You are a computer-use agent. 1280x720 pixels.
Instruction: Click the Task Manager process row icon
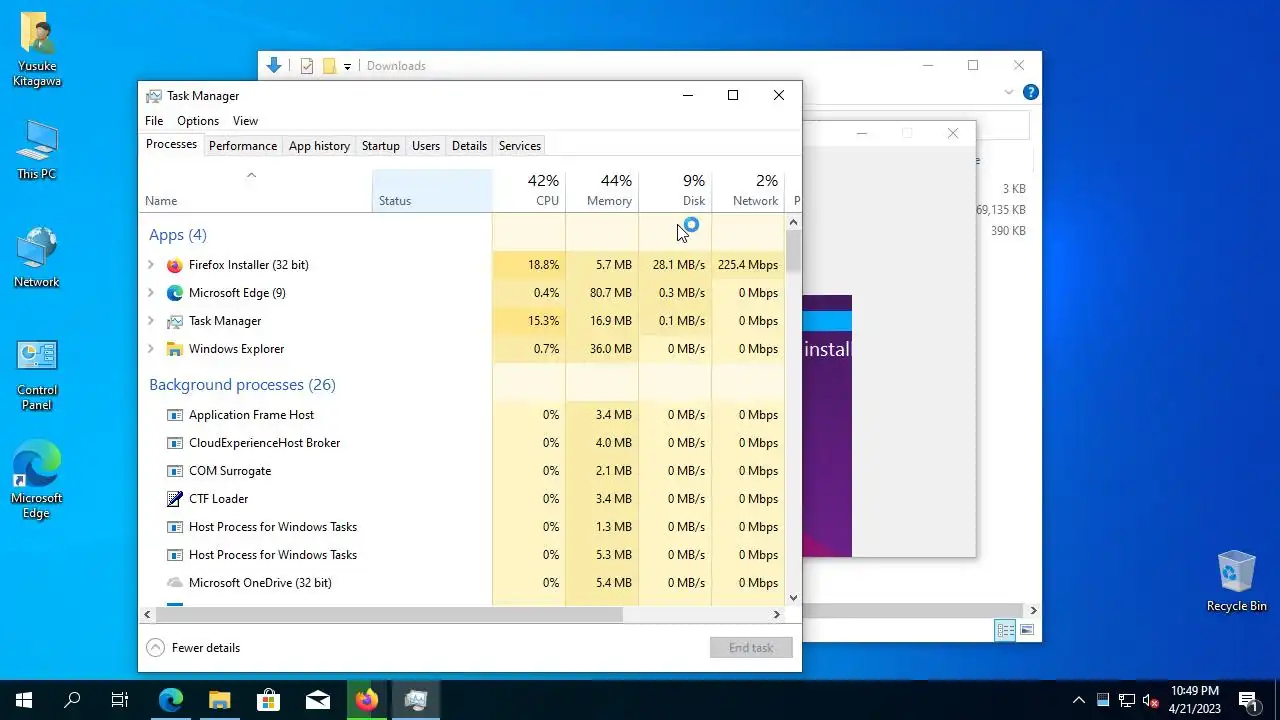click(175, 321)
